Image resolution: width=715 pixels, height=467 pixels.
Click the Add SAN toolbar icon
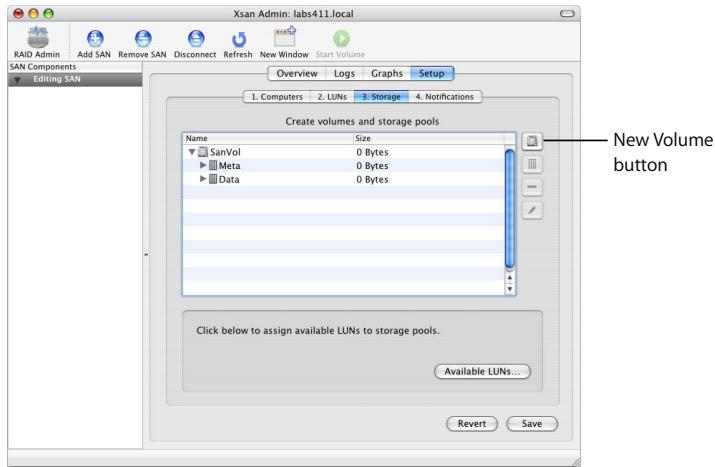click(95, 39)
